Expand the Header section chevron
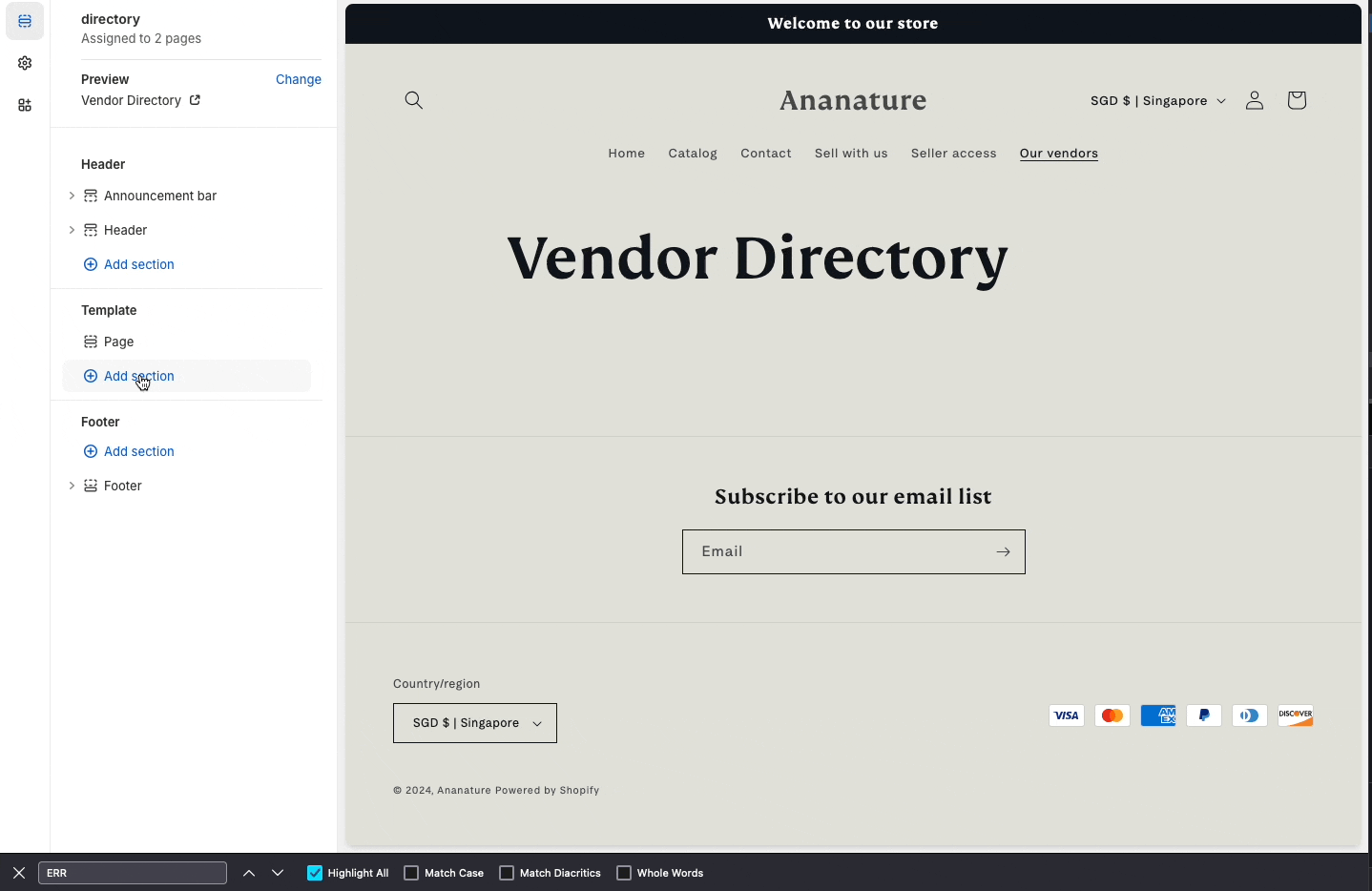Screen dimensions: 1372x891 72,230
